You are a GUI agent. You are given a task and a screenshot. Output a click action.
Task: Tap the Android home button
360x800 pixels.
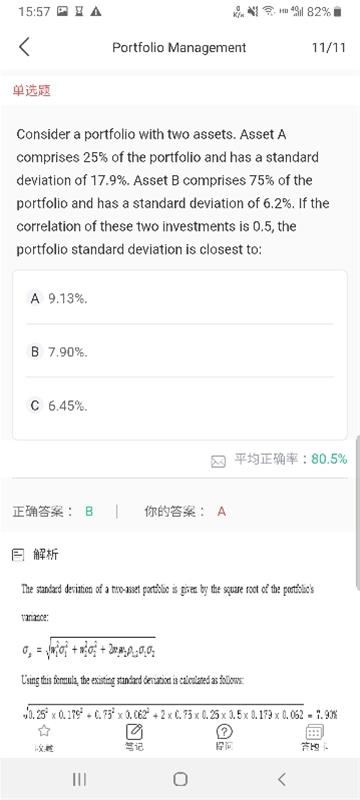[x=180, y=779]
